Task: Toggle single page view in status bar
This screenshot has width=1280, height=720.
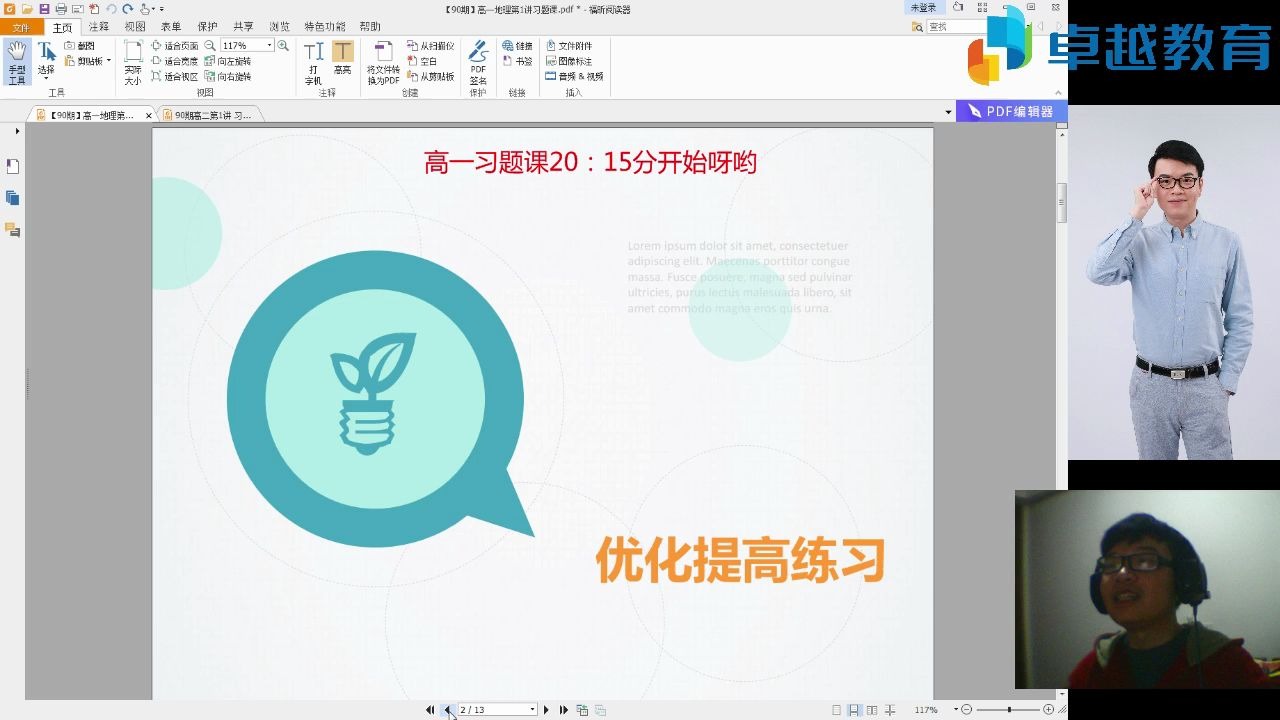Action: tap(836, 710)
